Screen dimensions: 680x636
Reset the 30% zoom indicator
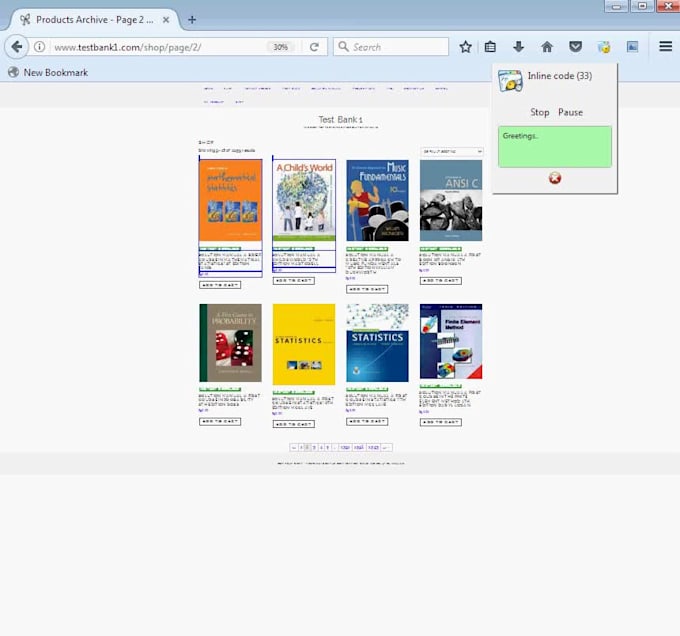click(280, 47)
